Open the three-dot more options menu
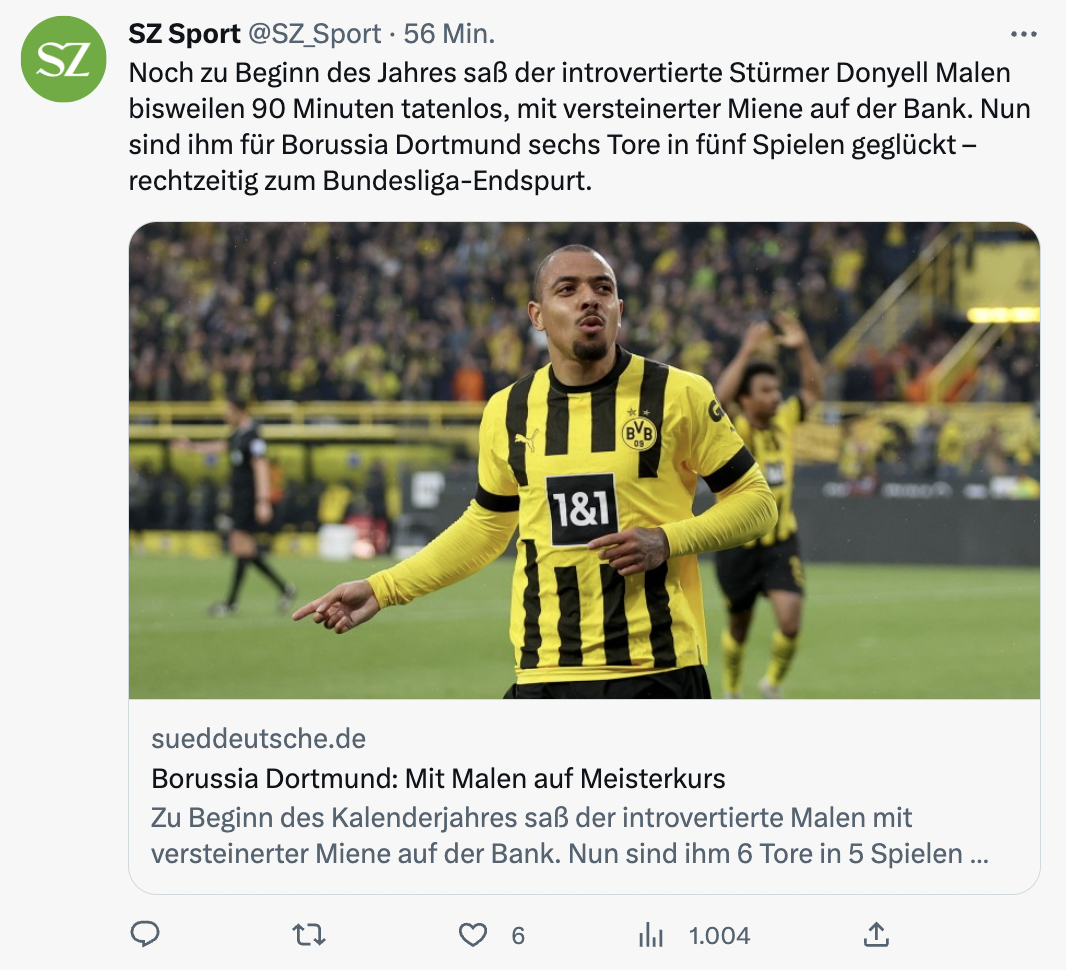 (1024, 34)
